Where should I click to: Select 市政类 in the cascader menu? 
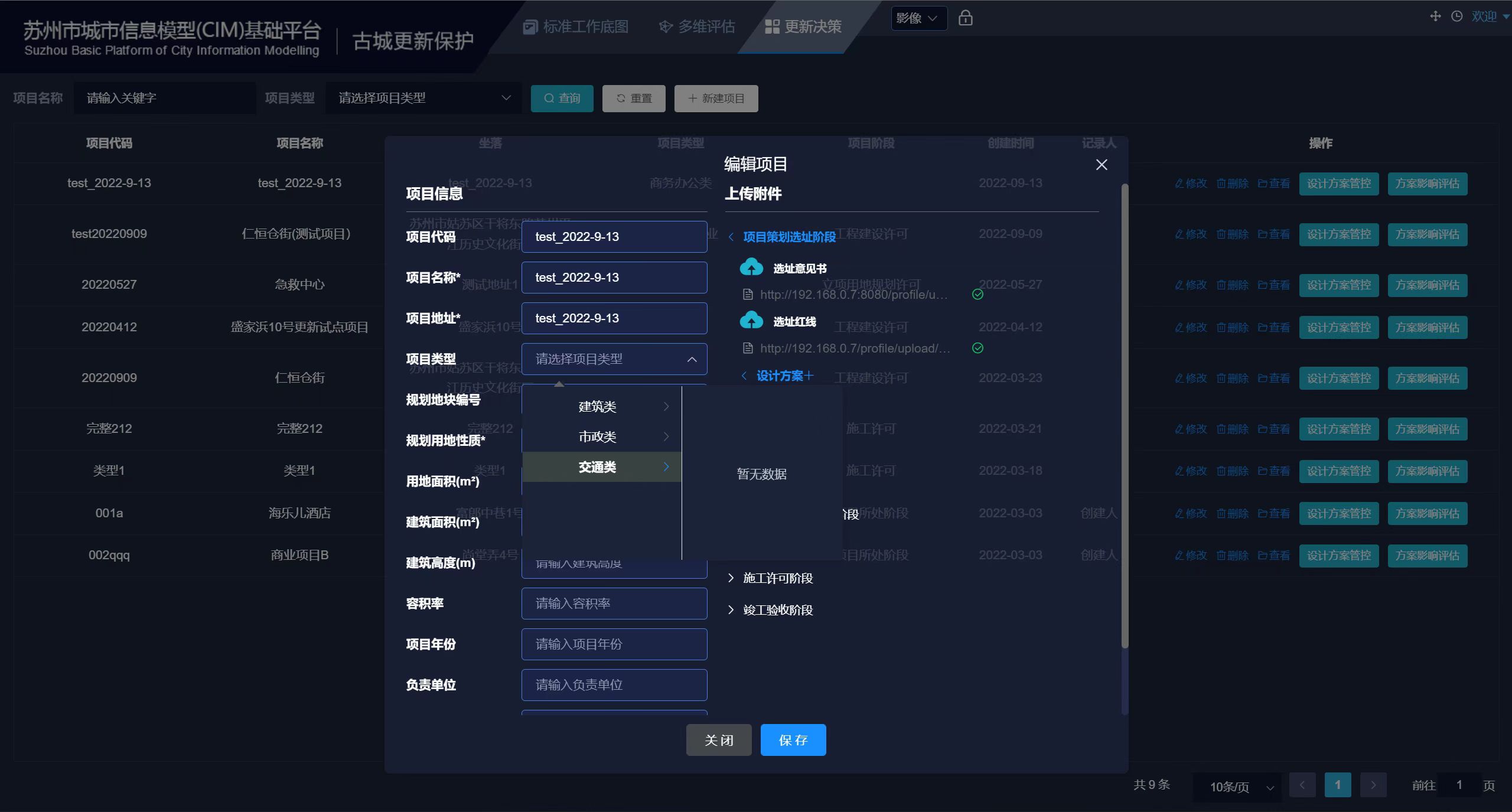point(602,436)
